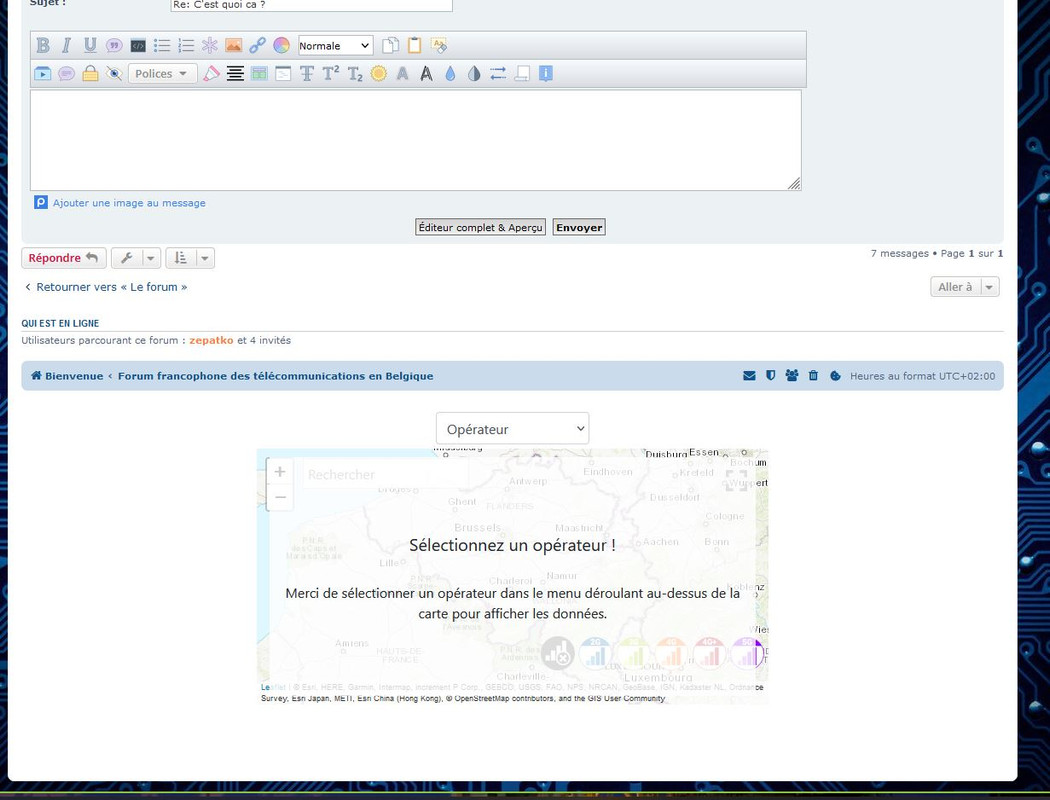Click the blue info icon
The width and height of the screenshot is (1050, 800).
click(546, 74)
